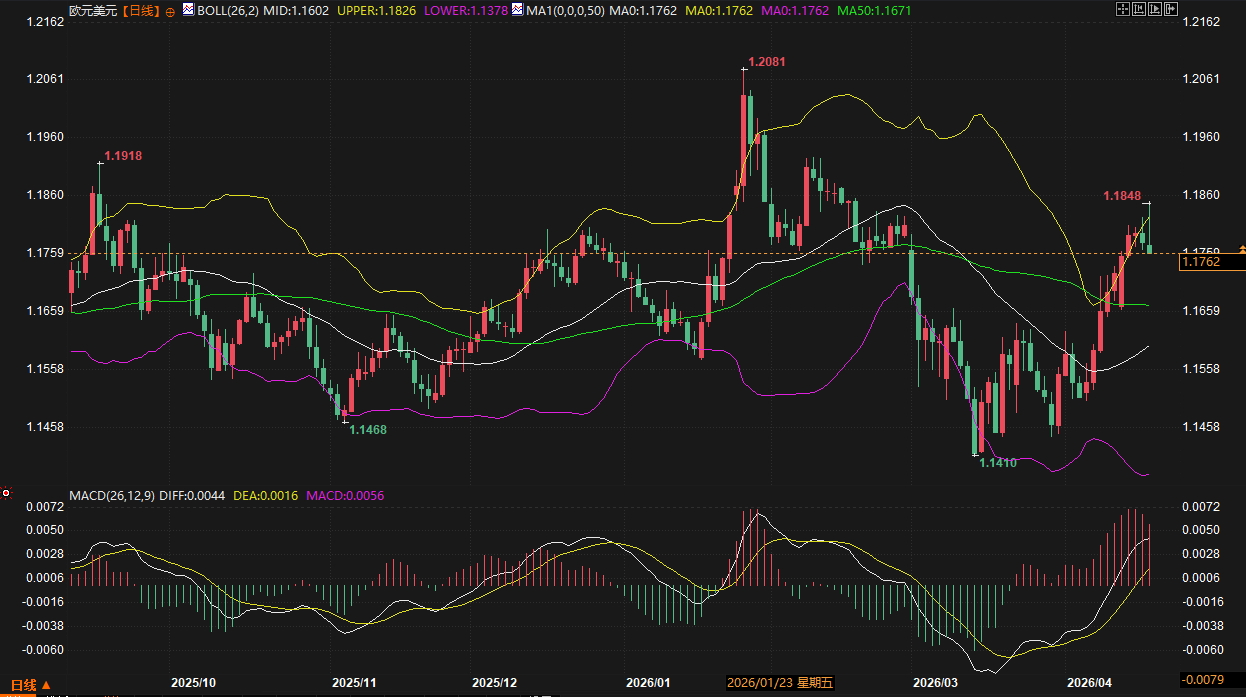
Task: Click the scroll-chart-to-start icon
Action: (1139, 9)
